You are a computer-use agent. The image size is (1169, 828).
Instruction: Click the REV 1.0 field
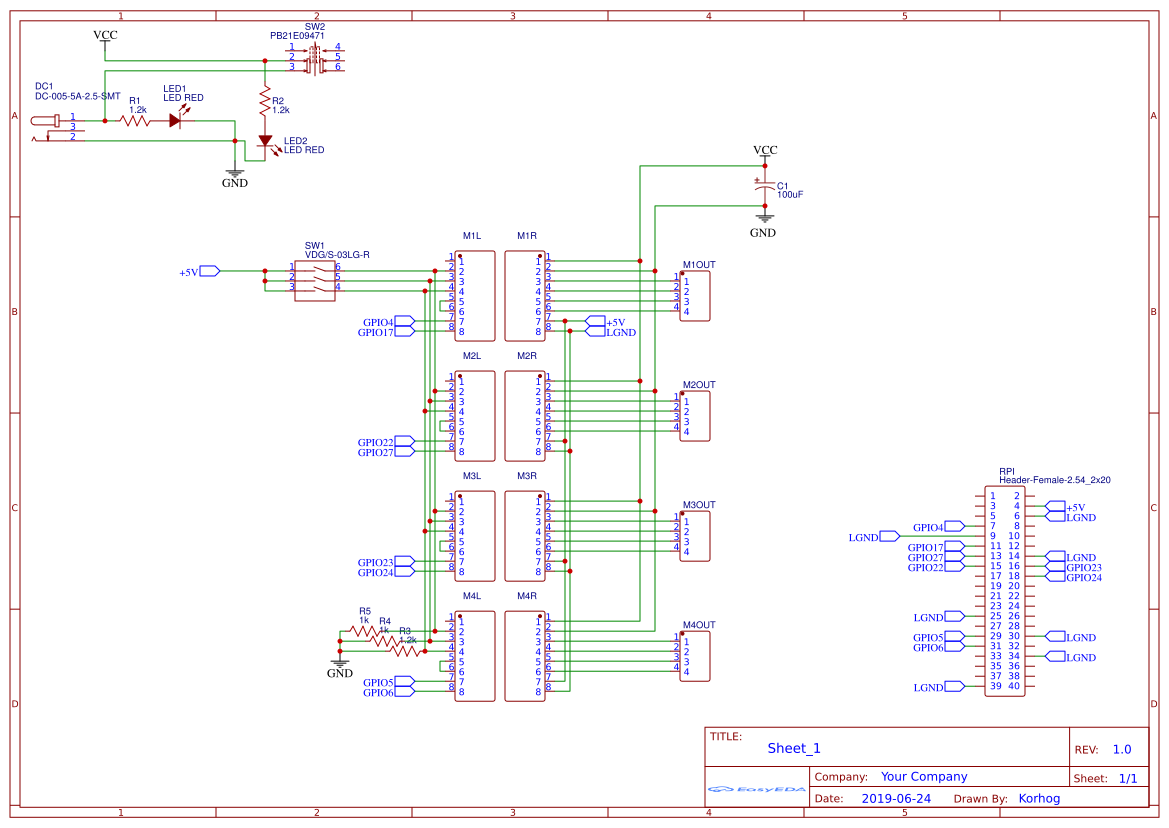(1121, 748)
